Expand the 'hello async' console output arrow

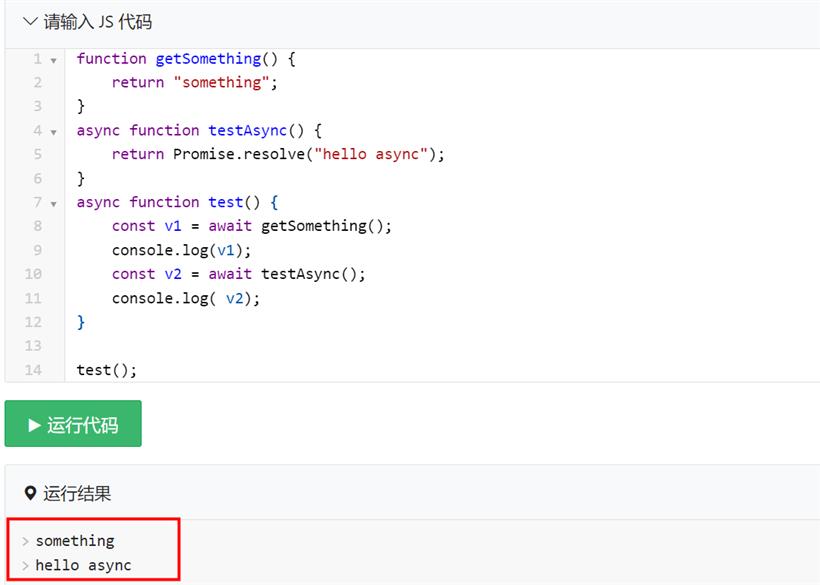25,565
